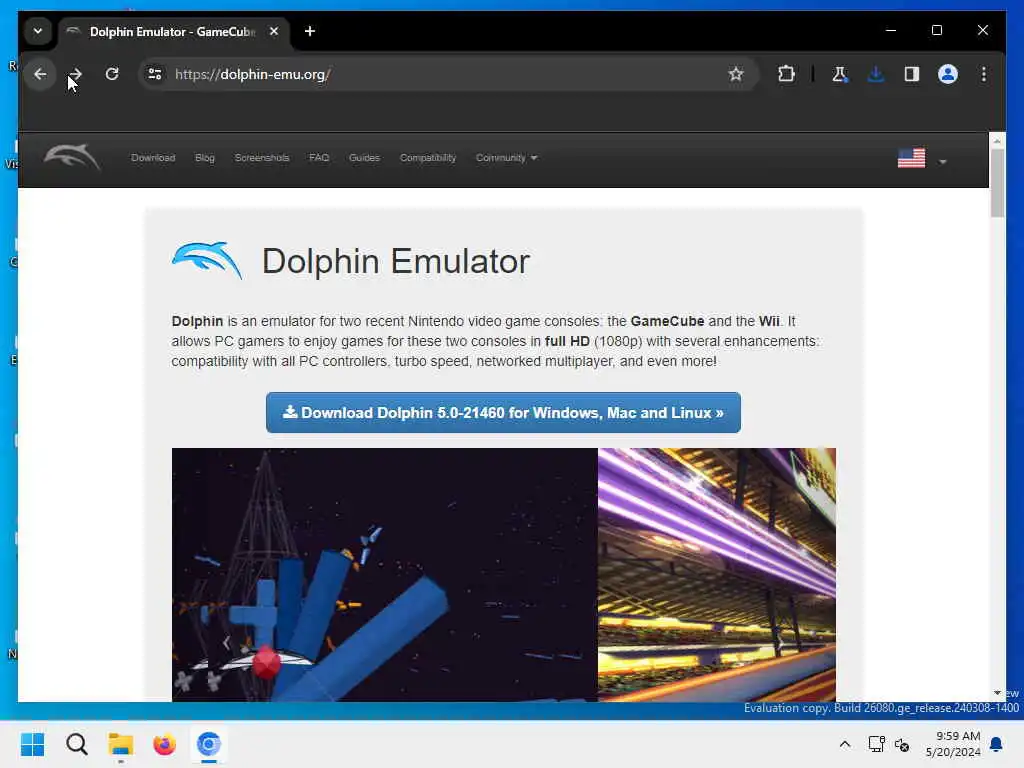Open the Screenshots nav link
The width and height of the screenshot is (1024, 768).
262,158
